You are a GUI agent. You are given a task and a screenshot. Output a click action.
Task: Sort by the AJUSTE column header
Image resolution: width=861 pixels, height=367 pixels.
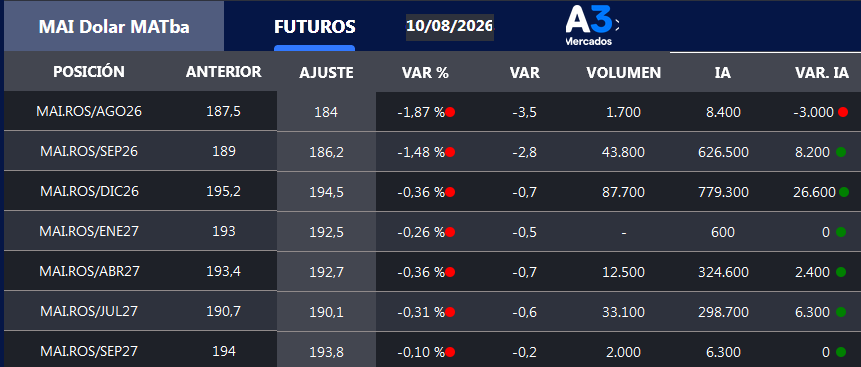point(326,73)
